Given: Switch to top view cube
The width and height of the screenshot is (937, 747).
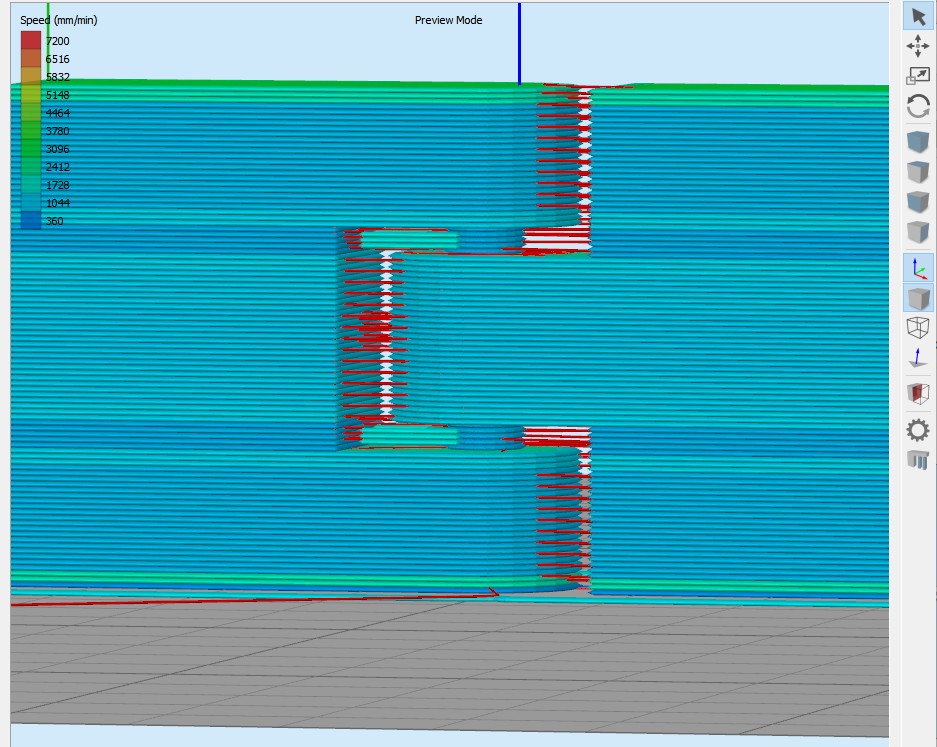Looking at the screenshot, I should pos(918,172).
